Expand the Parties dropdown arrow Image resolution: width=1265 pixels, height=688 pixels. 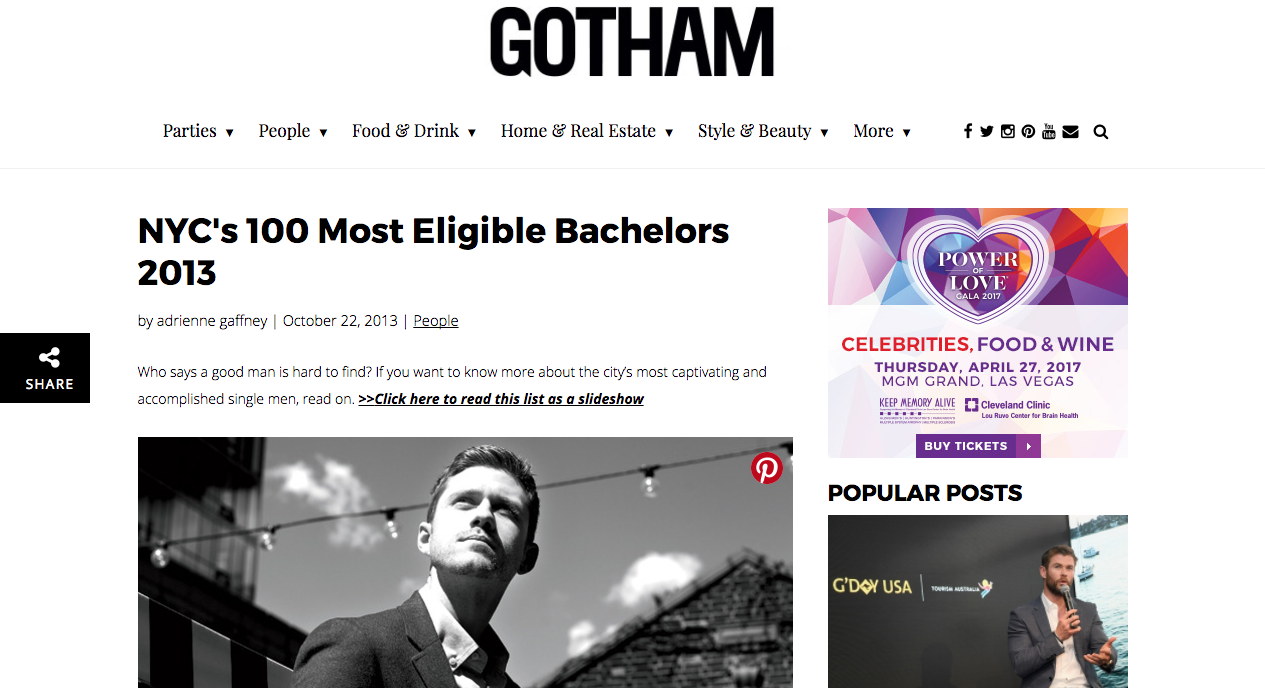pyautogui.click(x=229, y=133)
